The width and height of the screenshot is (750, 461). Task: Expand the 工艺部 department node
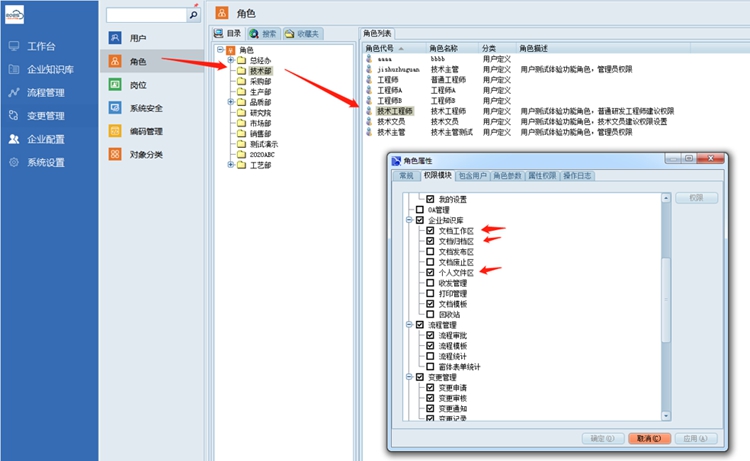pyautogui.click(x=230, y=165)
